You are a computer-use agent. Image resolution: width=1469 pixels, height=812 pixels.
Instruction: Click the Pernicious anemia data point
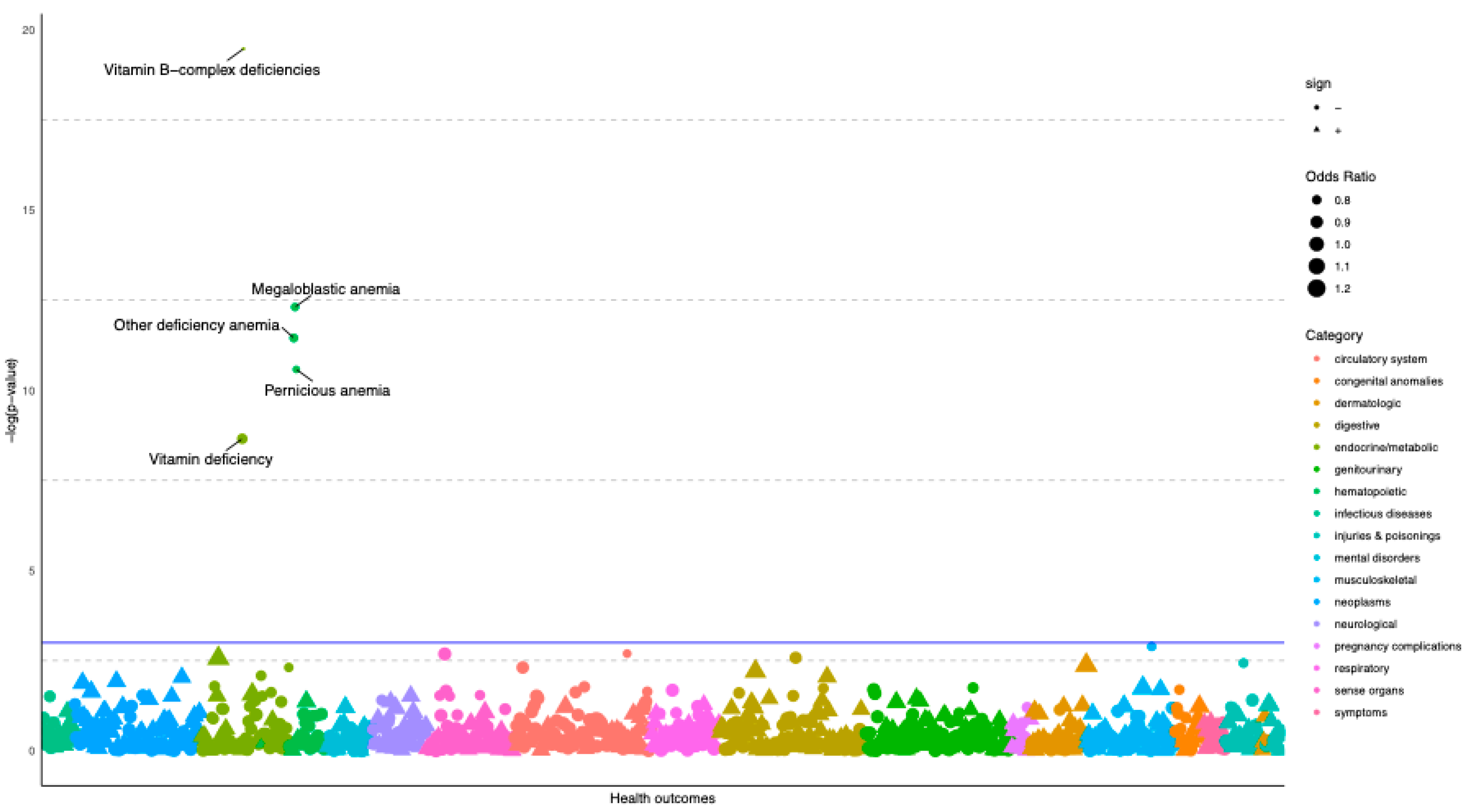pyautogui.click(x=296, y=370)
